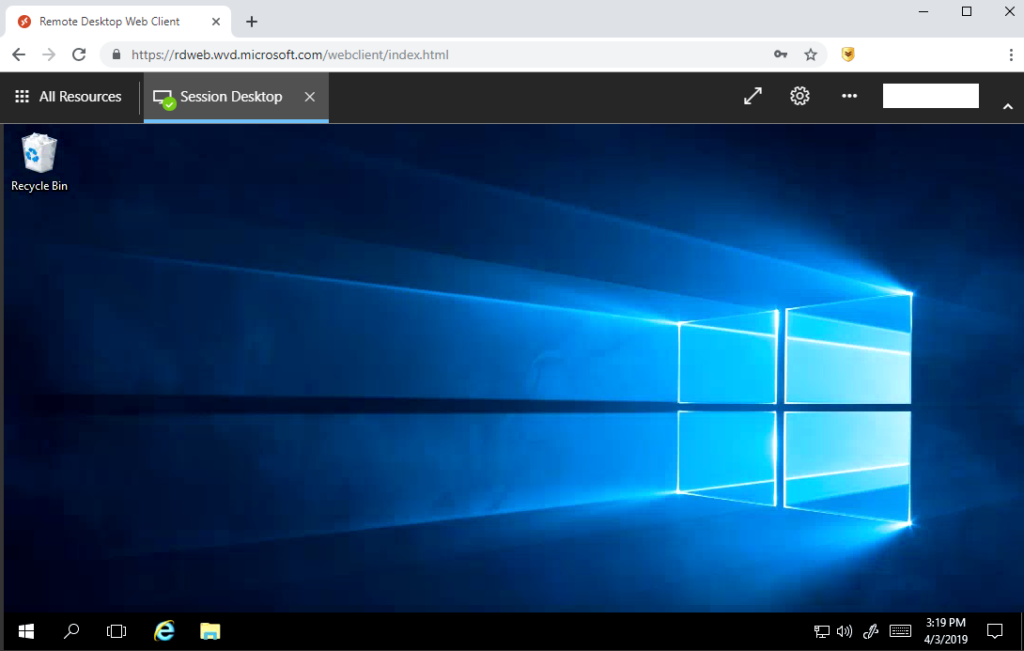Collapse the top bar with the chevron arrow
The height and width of the screenshot is (651, 1024).
[1008, 106]
